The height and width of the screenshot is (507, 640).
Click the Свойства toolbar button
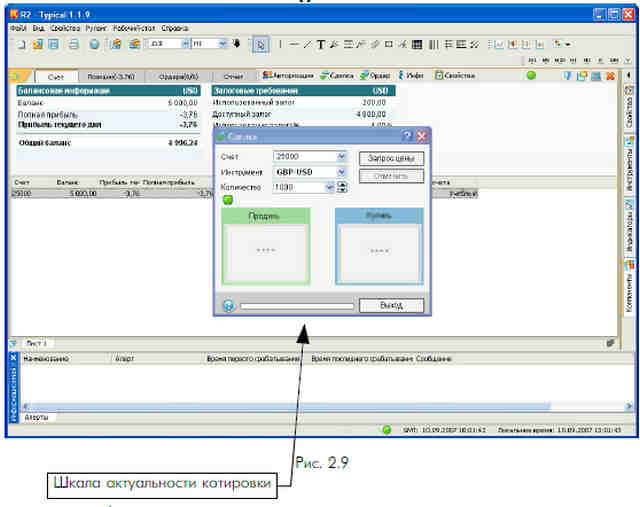click(455, 76)
